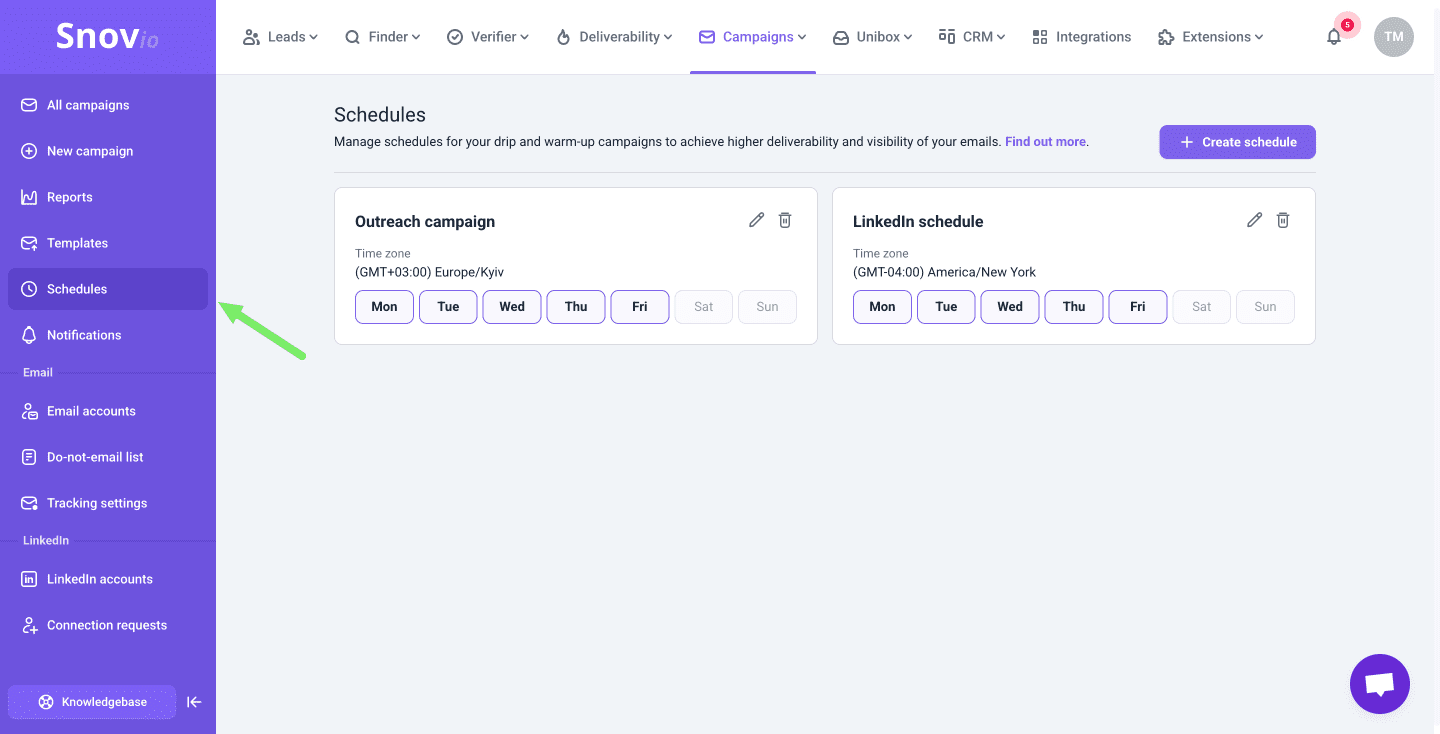Open the notifications bell icon

pos(1334,37)
